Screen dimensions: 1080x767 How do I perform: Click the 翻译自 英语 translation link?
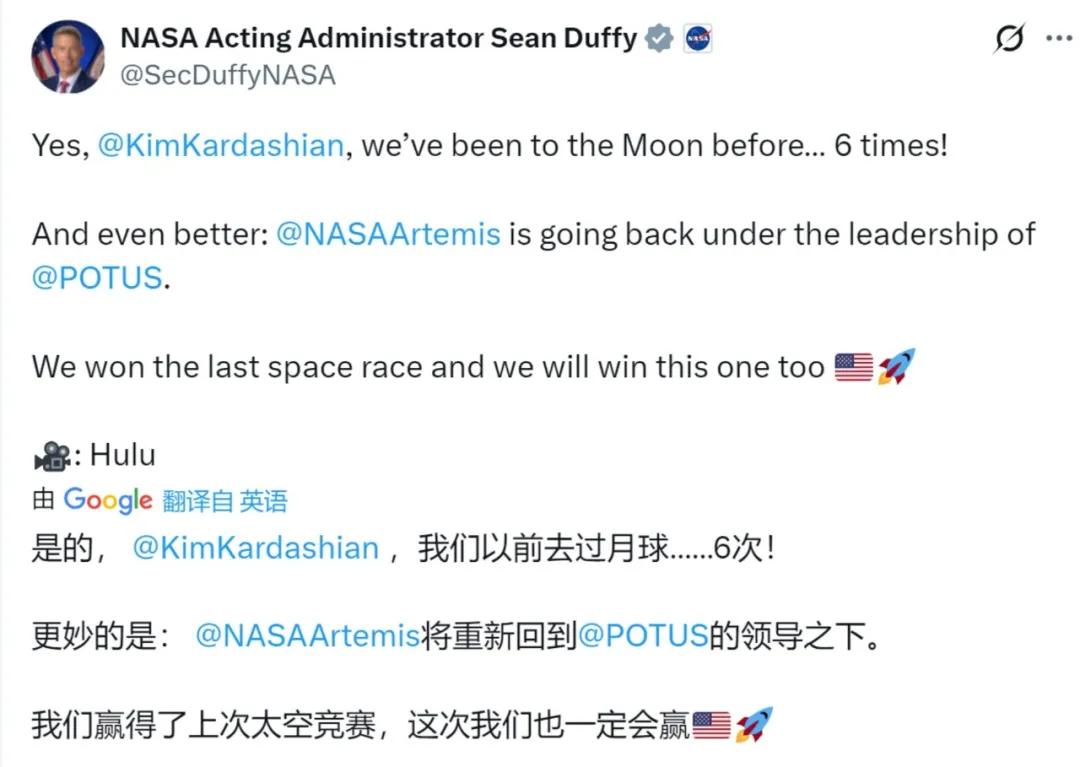pyautogui.click(x=225, y=501)
